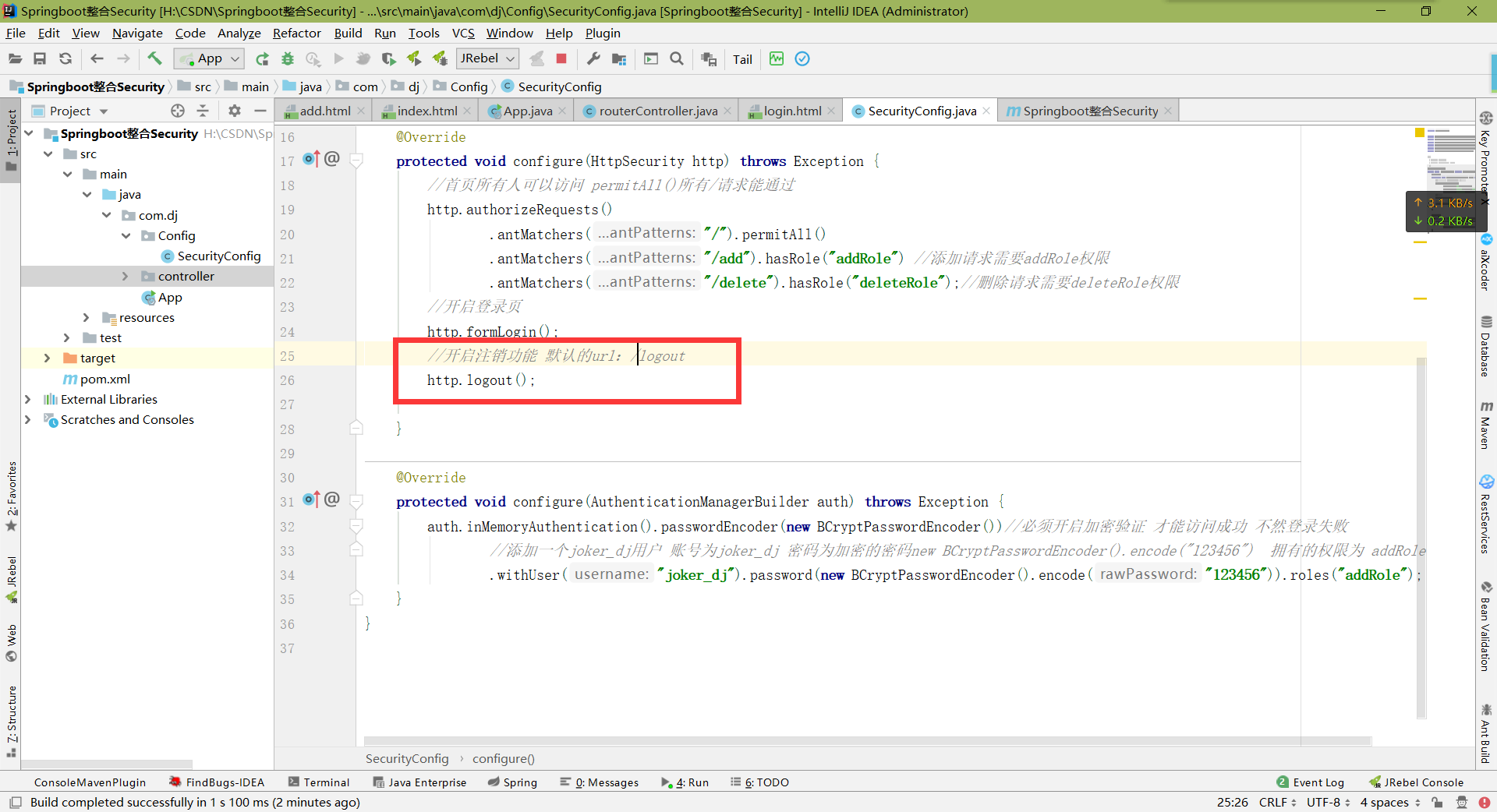
Task: Click the SecurityConfig breadcrumb in navigation bar
Action: [x=552, y=87]
